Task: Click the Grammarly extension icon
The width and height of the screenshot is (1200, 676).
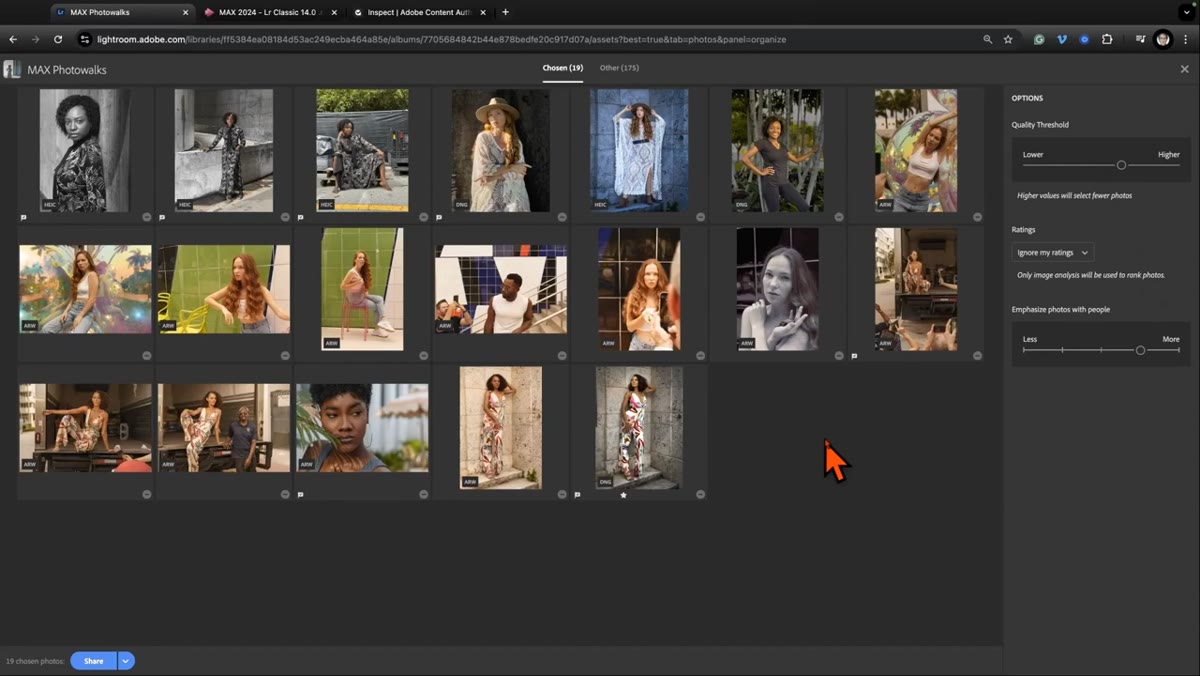Action: click(x=1039, y=39)
